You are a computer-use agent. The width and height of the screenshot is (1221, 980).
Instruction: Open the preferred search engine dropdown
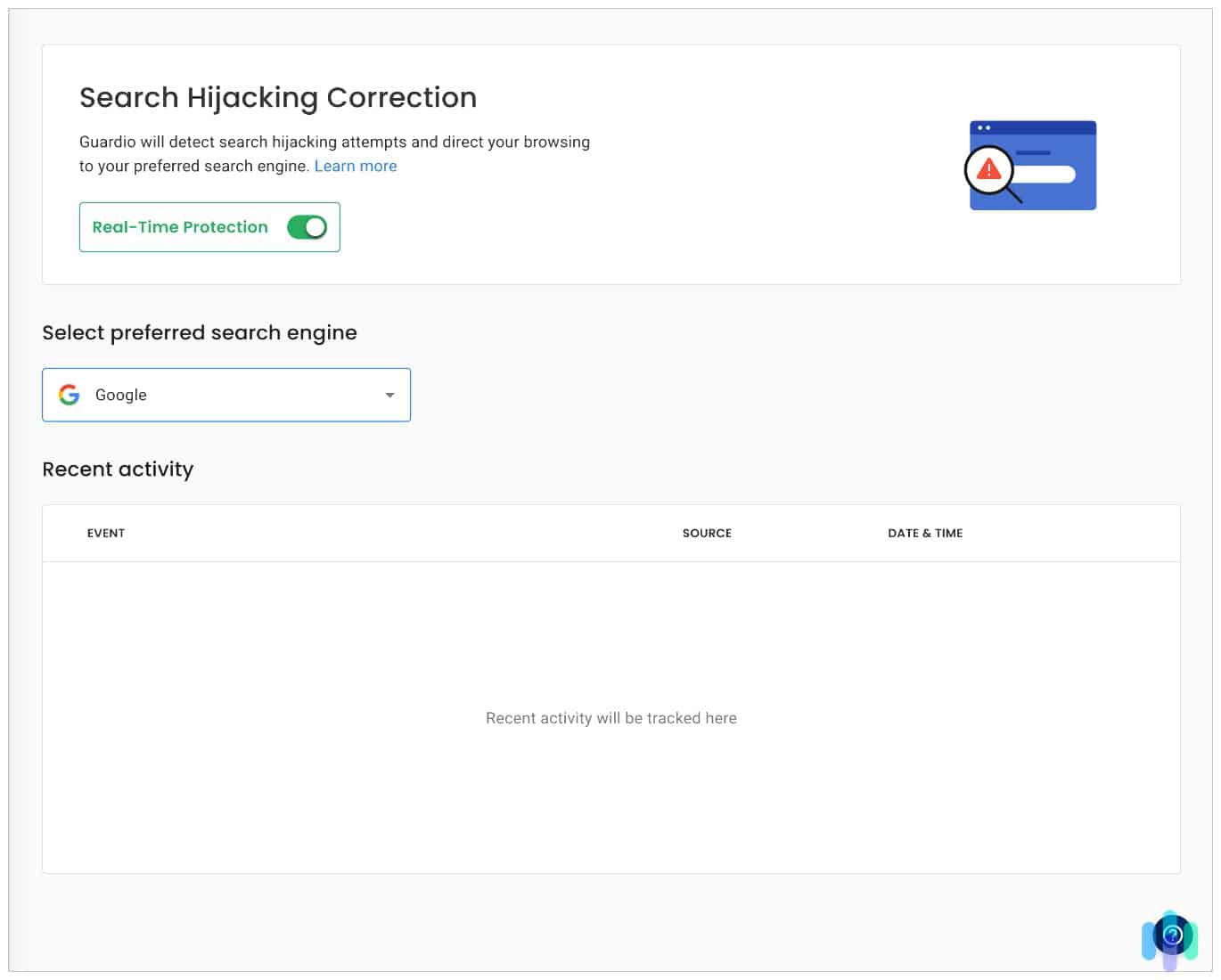point(226,395)
